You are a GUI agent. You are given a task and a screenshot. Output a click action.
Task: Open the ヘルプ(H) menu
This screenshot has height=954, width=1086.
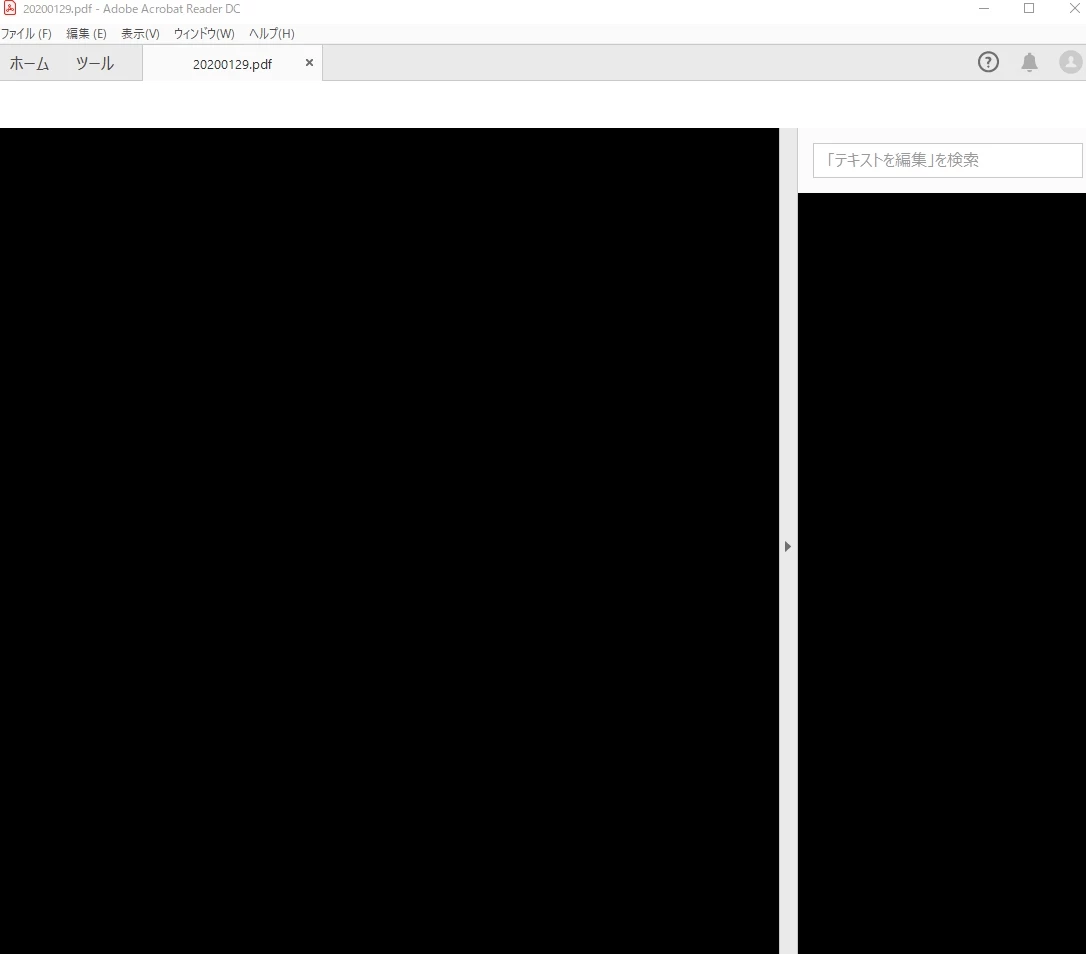272,33
